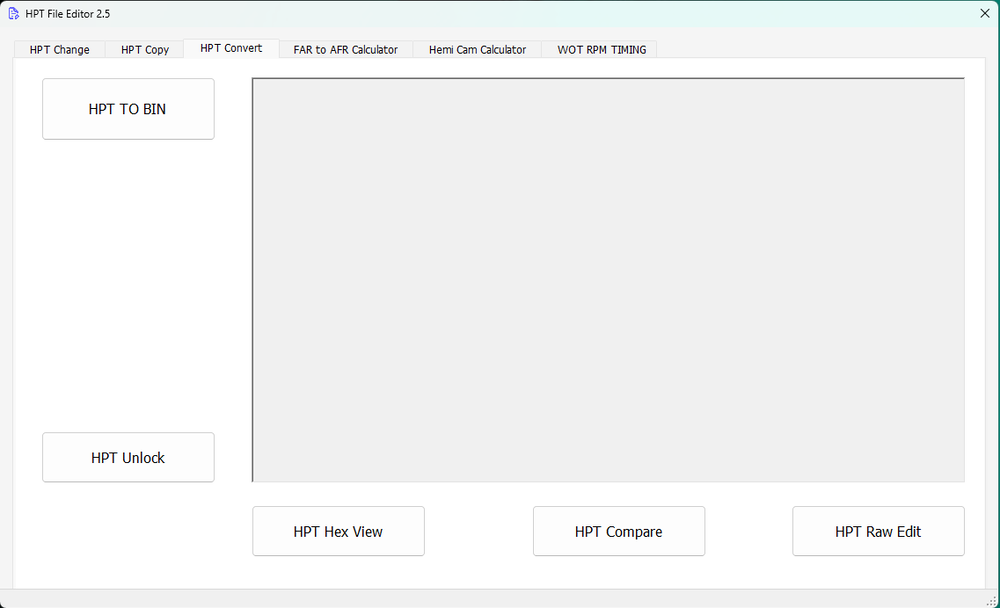The image size is (1000, 608).
Task: Click the HPT Unlock button
Action: (x=128, y=458)
